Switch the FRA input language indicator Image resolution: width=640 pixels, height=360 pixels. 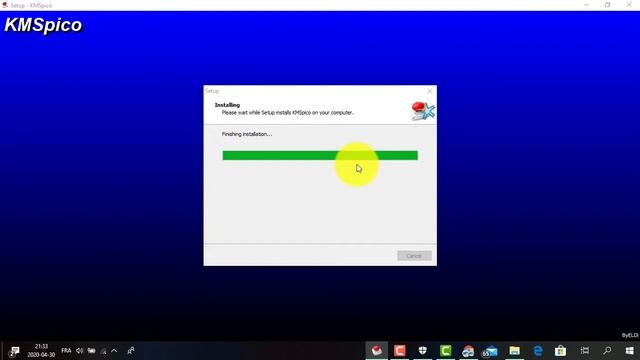tap(66, 351)
